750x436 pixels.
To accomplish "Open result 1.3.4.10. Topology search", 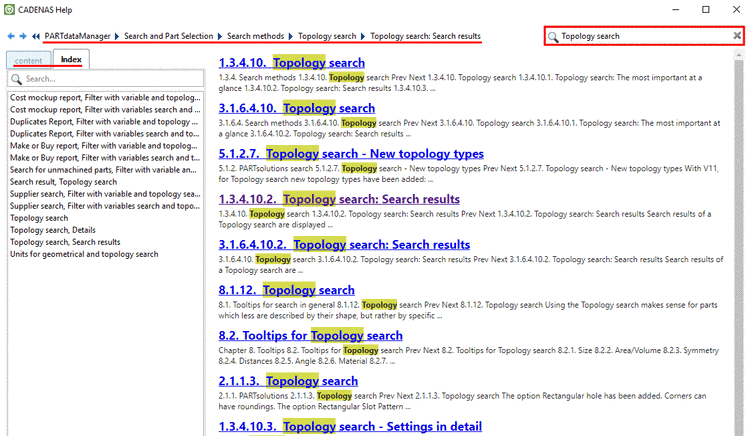I will point(292,63).
